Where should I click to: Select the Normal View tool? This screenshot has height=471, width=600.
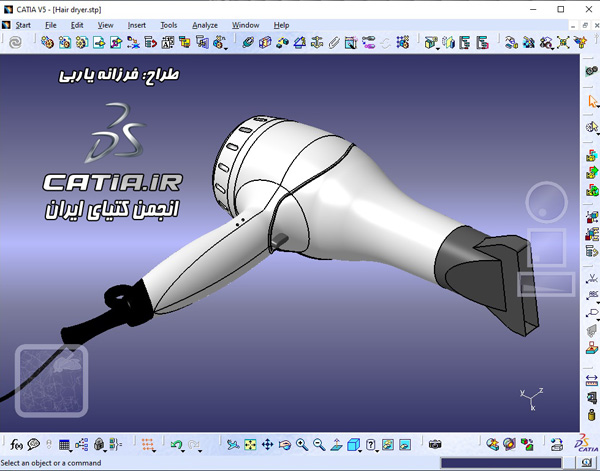click(336, 445)
